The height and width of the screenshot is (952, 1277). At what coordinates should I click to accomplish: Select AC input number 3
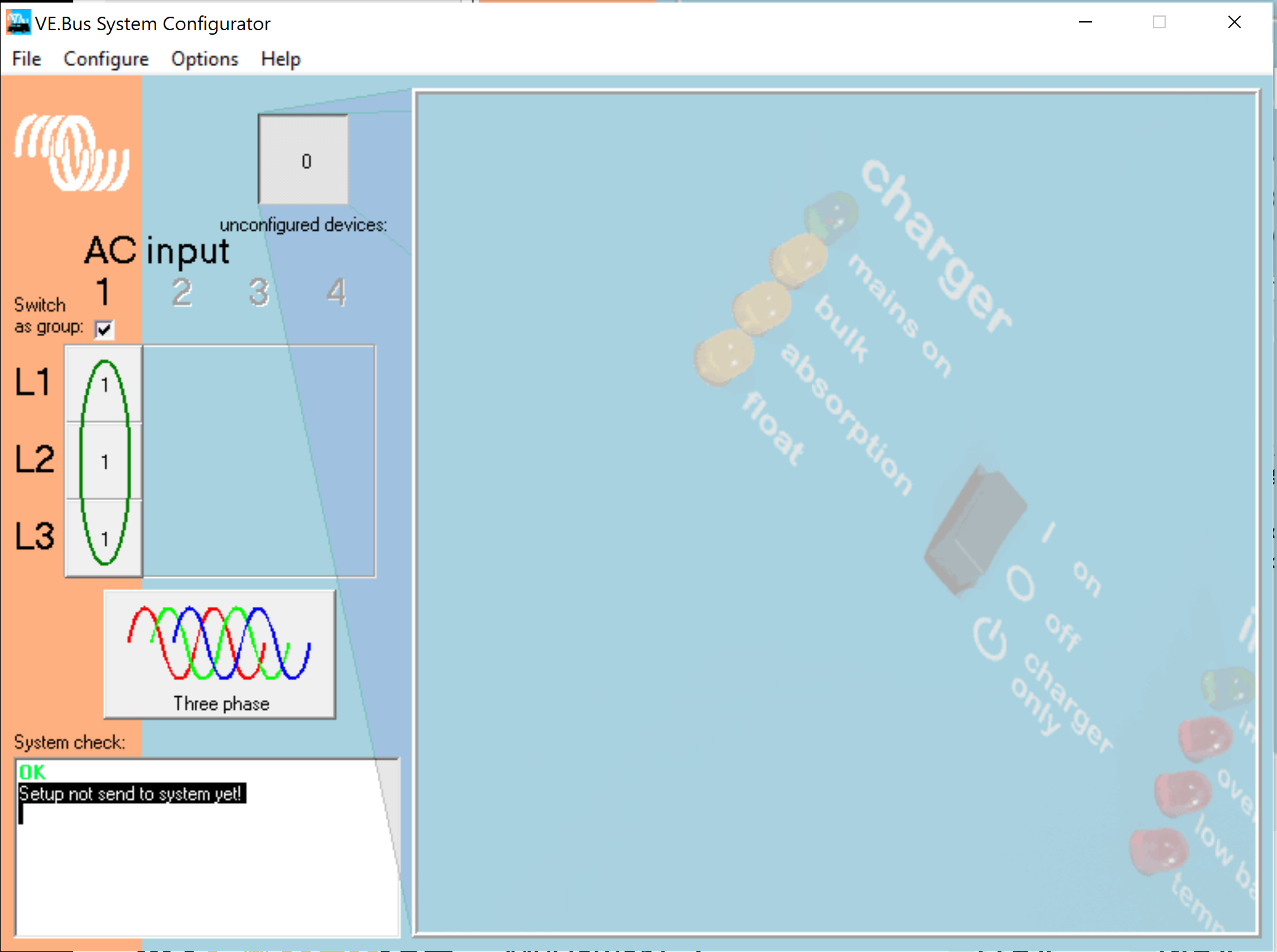[x=258, y=292]
